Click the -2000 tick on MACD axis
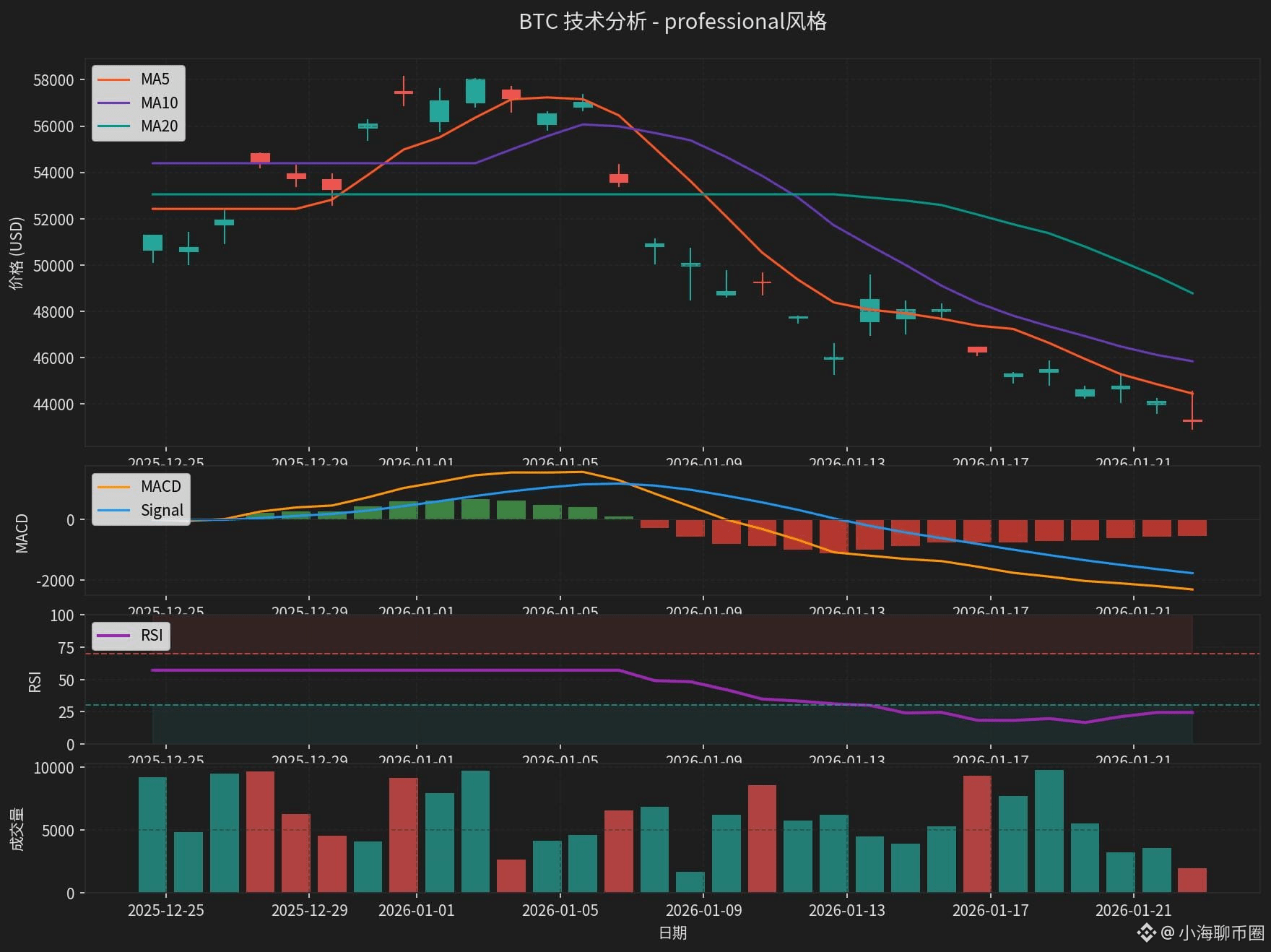This screenshot has width=1271, height=952. 55,581
